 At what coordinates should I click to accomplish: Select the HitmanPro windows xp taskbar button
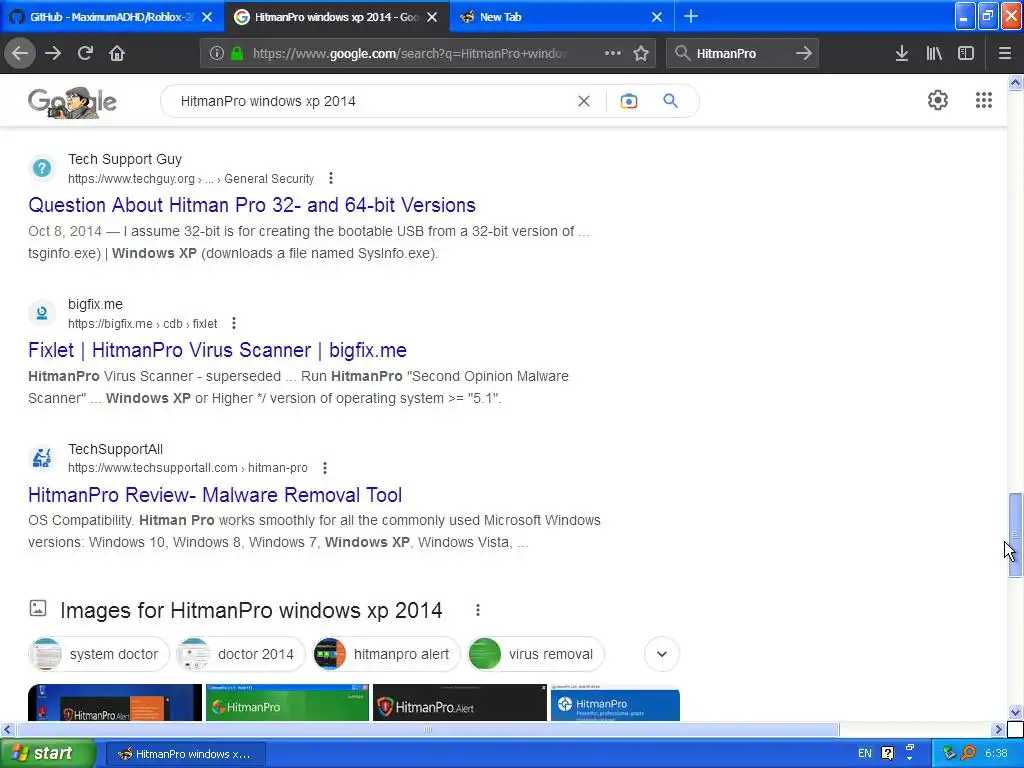[186, 754]
